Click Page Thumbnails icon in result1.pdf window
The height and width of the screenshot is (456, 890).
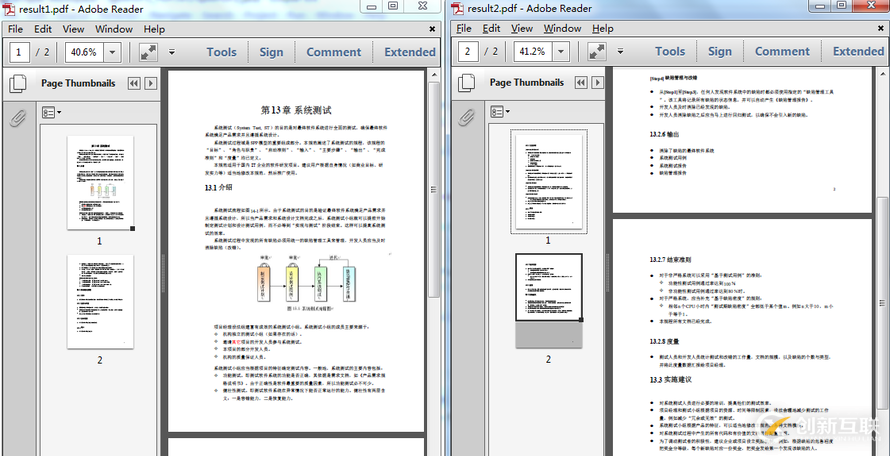coord(18,84)
